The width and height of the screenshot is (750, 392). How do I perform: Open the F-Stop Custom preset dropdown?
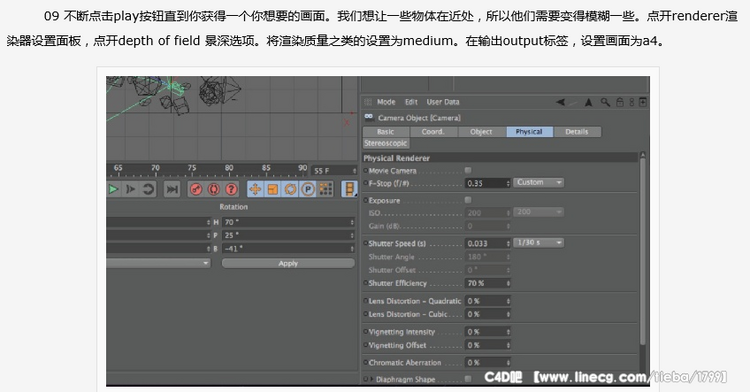pyautogui.click(x=538, y=183)
